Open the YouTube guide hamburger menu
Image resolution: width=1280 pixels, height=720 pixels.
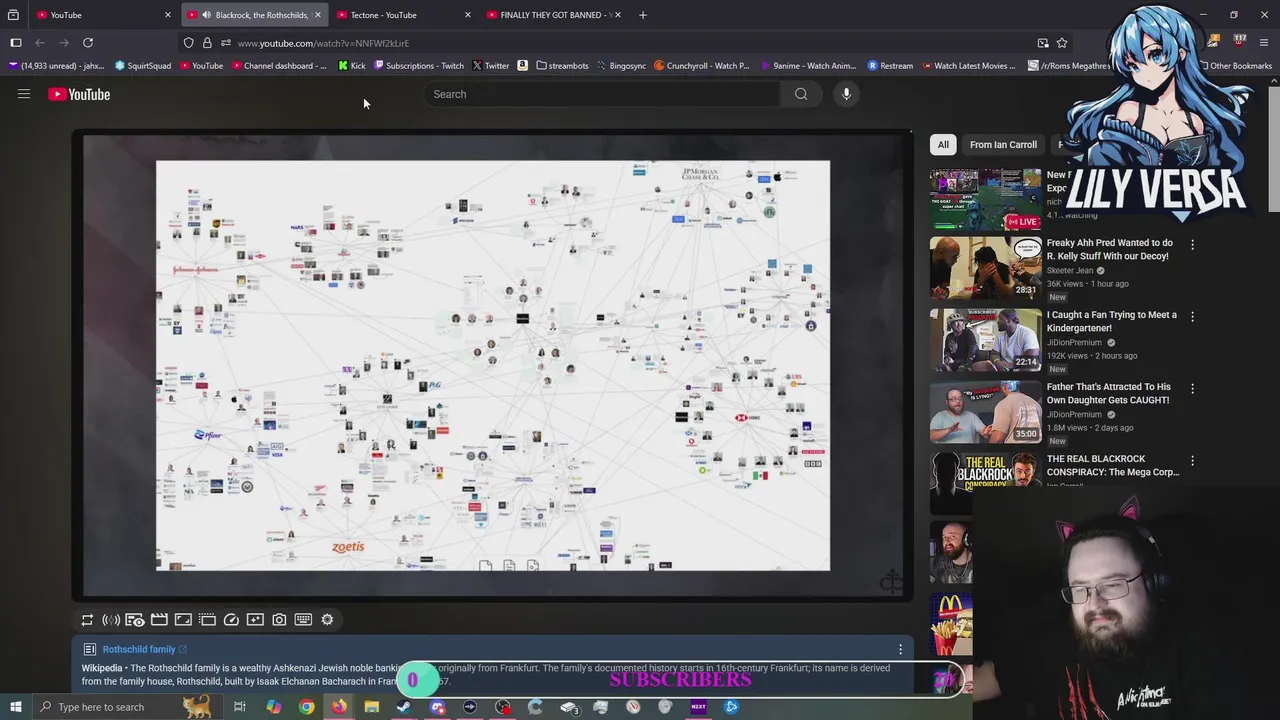tap(24, 94)
